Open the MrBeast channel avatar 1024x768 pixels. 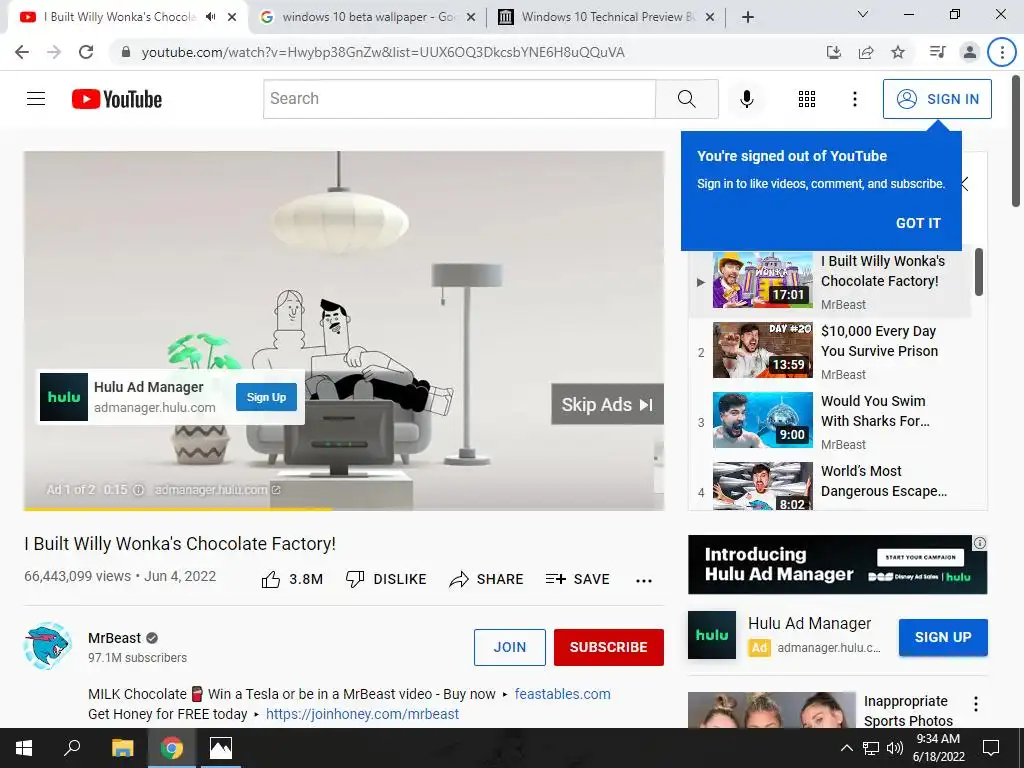47,646
